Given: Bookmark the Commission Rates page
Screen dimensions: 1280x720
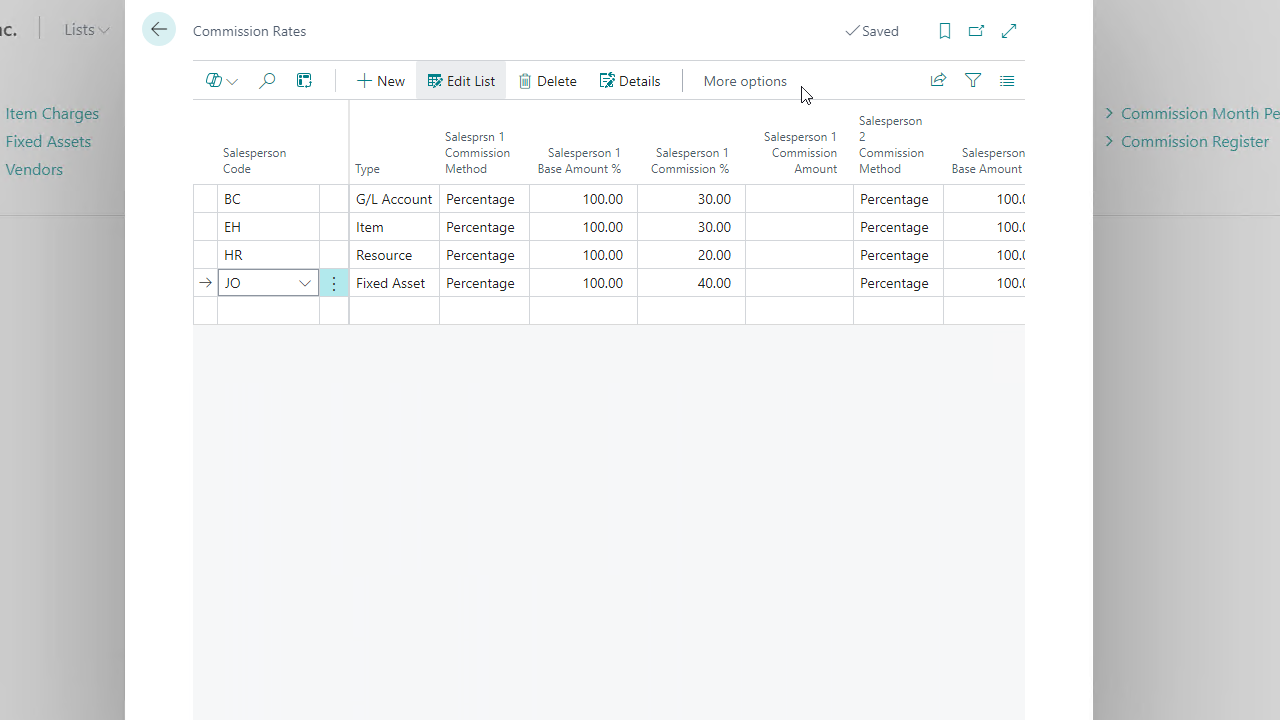Looking at the screenshot, I should tap(944, 31).
